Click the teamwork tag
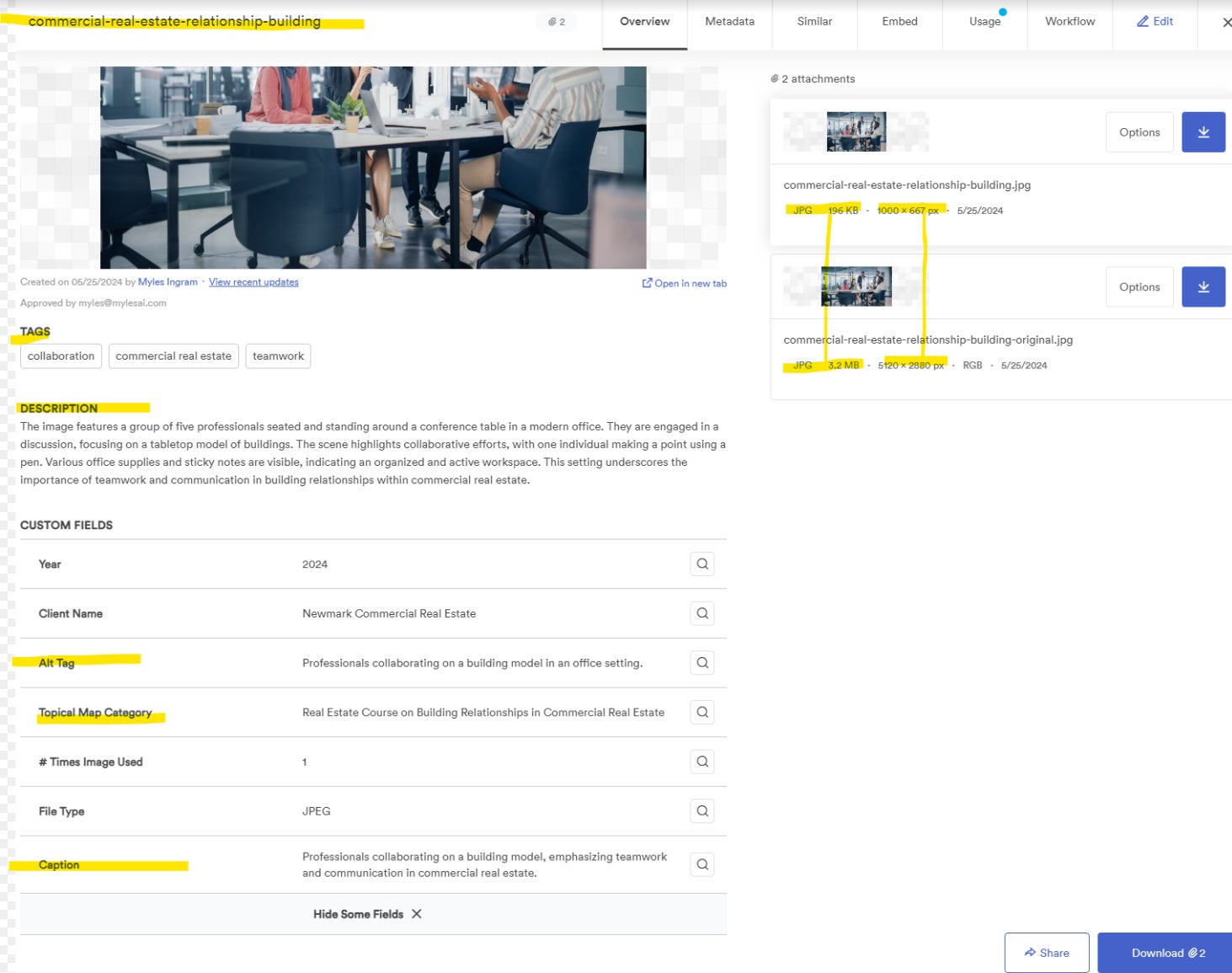1232x973 pixels. coord(278,356)
